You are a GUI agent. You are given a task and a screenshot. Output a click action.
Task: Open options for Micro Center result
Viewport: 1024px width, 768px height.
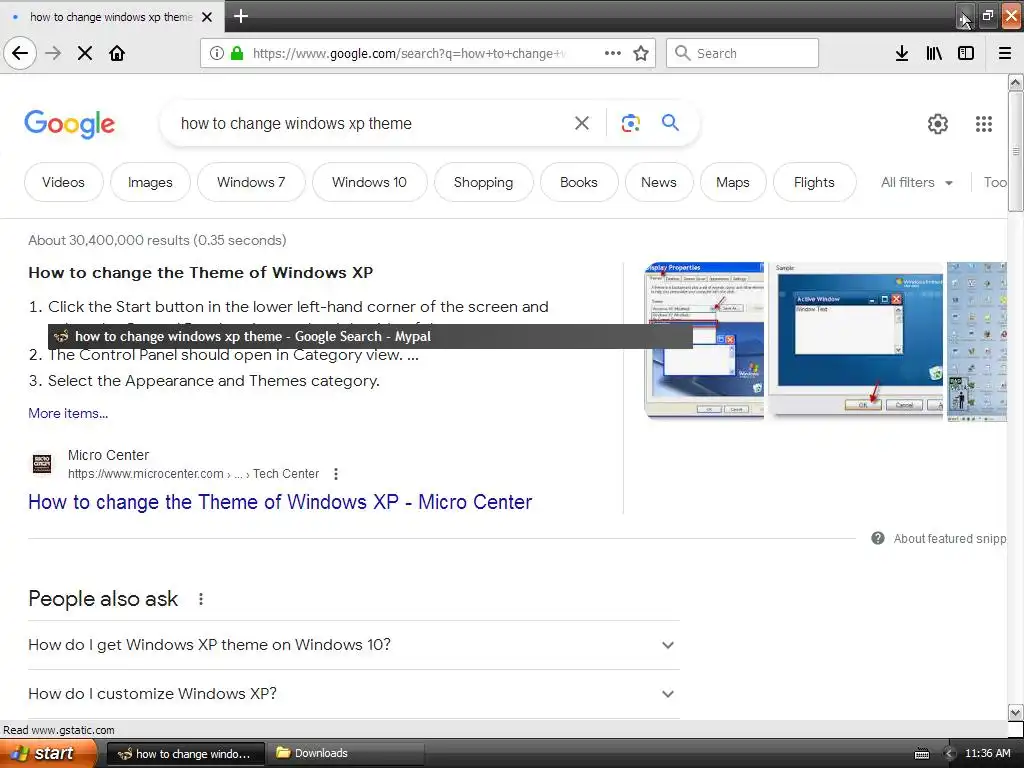pyautogui.click(x=336, y=474)
